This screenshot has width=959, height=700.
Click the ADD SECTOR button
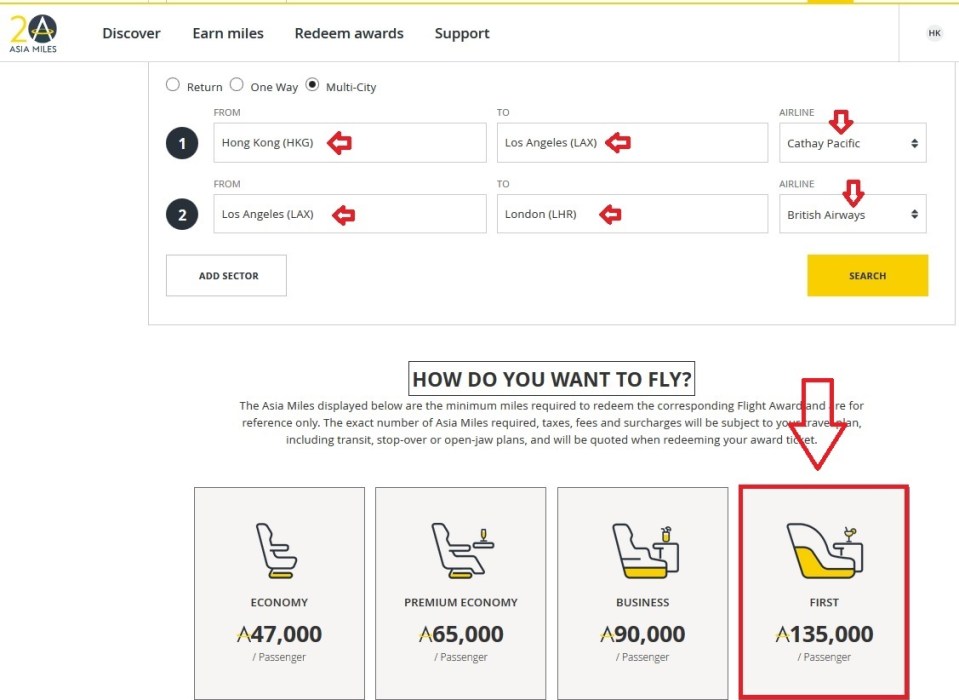pyautogui.click(x=226, y=275)
